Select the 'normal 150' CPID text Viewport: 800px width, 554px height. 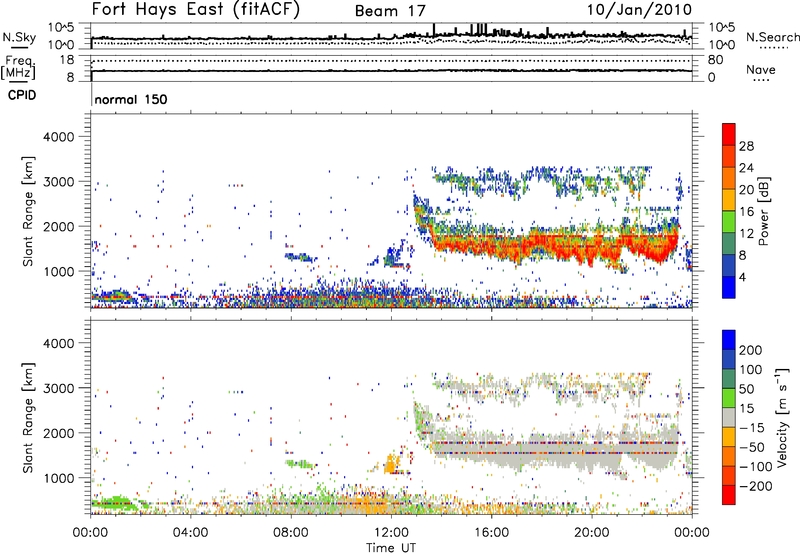[131, 99]
